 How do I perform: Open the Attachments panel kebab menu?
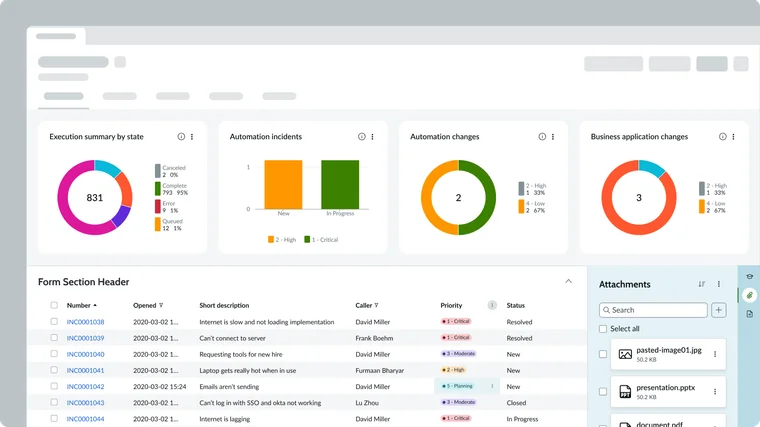coord(718,285)
